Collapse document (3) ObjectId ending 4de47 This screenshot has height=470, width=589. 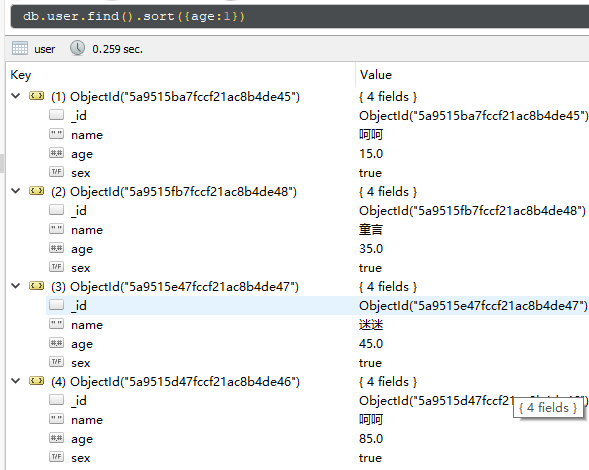tap(16, 286)
